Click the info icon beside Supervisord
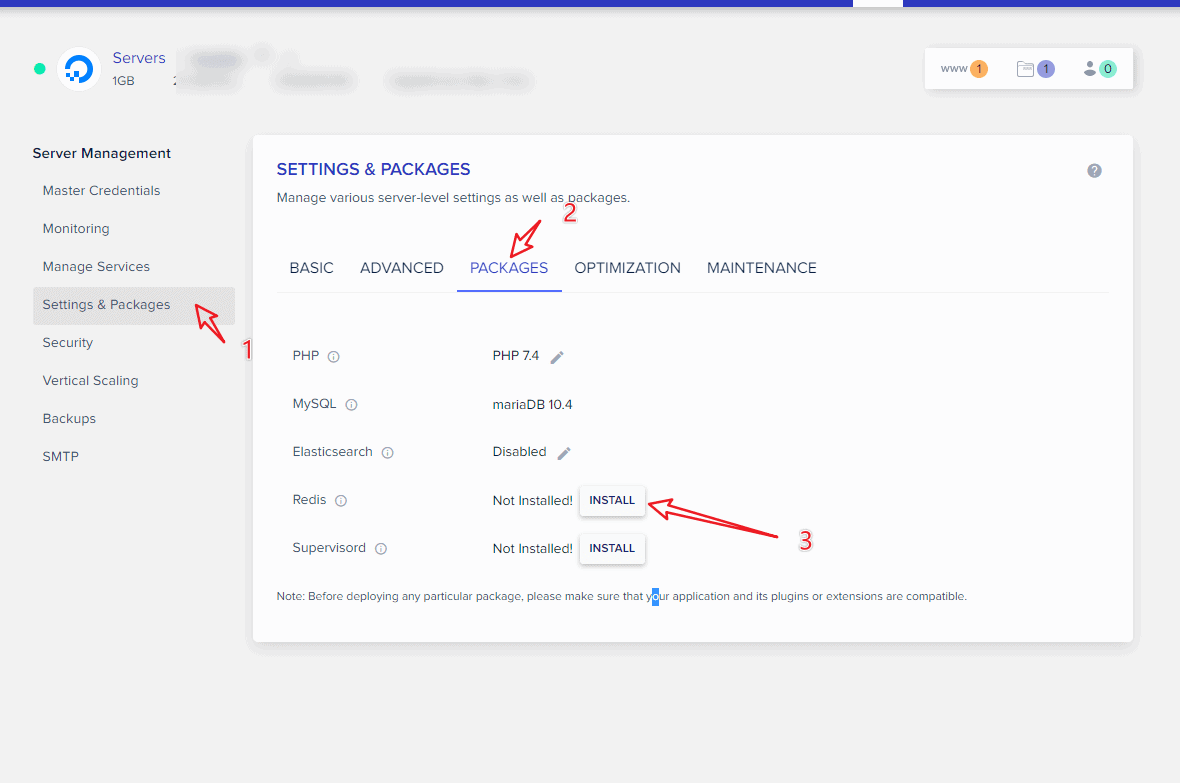This screenshot has width=1180, height=783. (381, 549)
